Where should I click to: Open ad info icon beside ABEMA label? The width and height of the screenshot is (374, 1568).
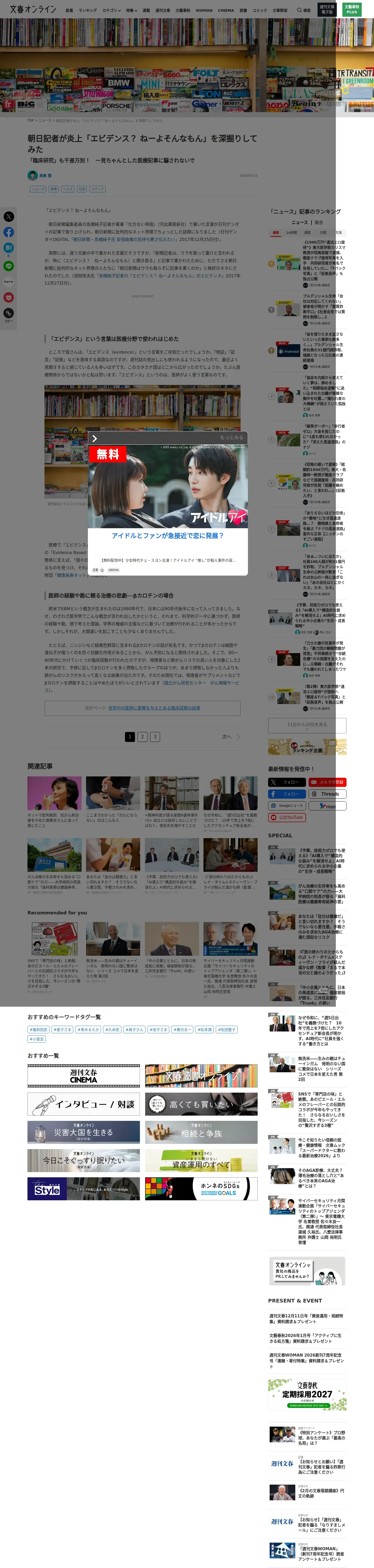point(102,570)
